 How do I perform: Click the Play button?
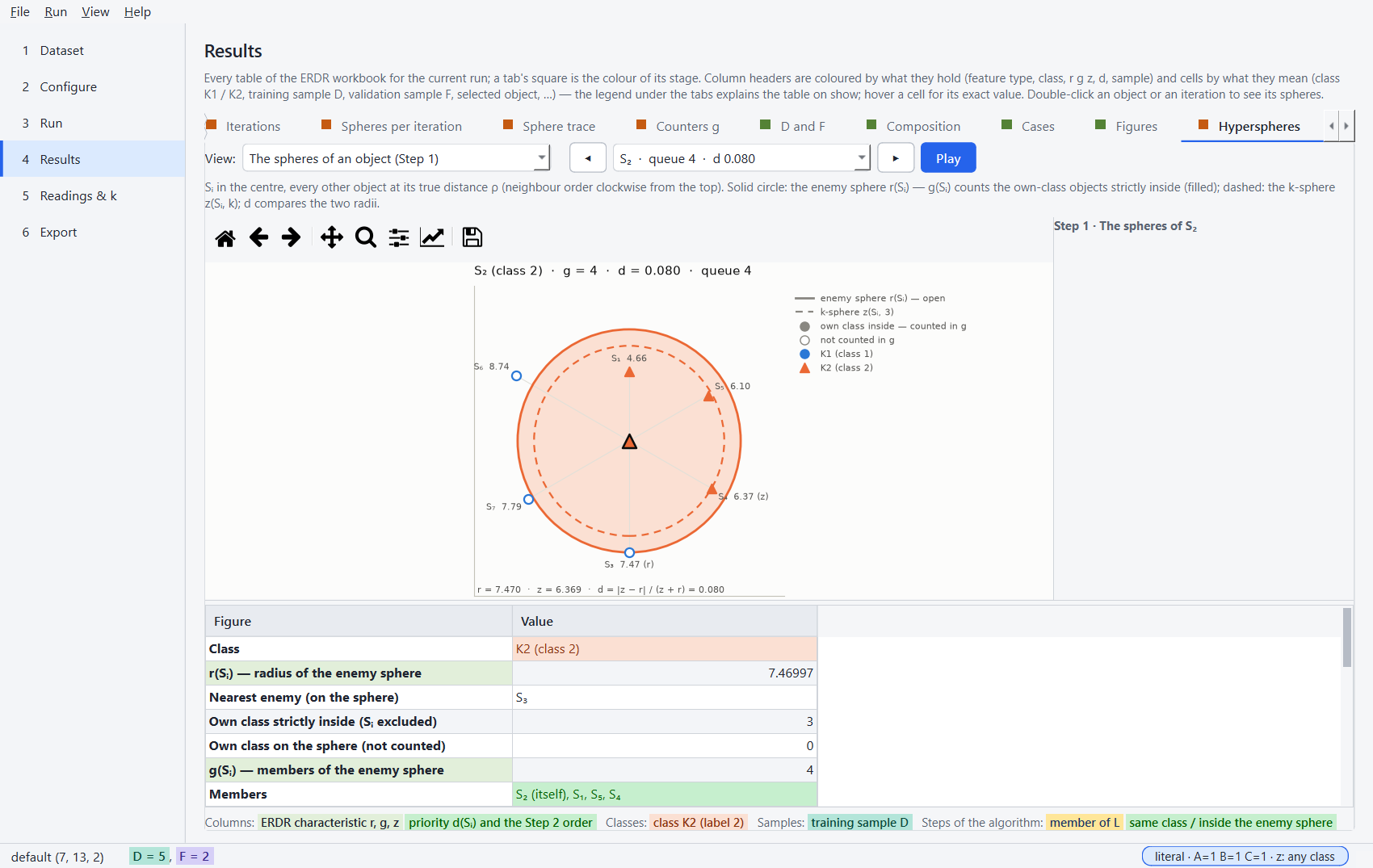click(948, 158)
